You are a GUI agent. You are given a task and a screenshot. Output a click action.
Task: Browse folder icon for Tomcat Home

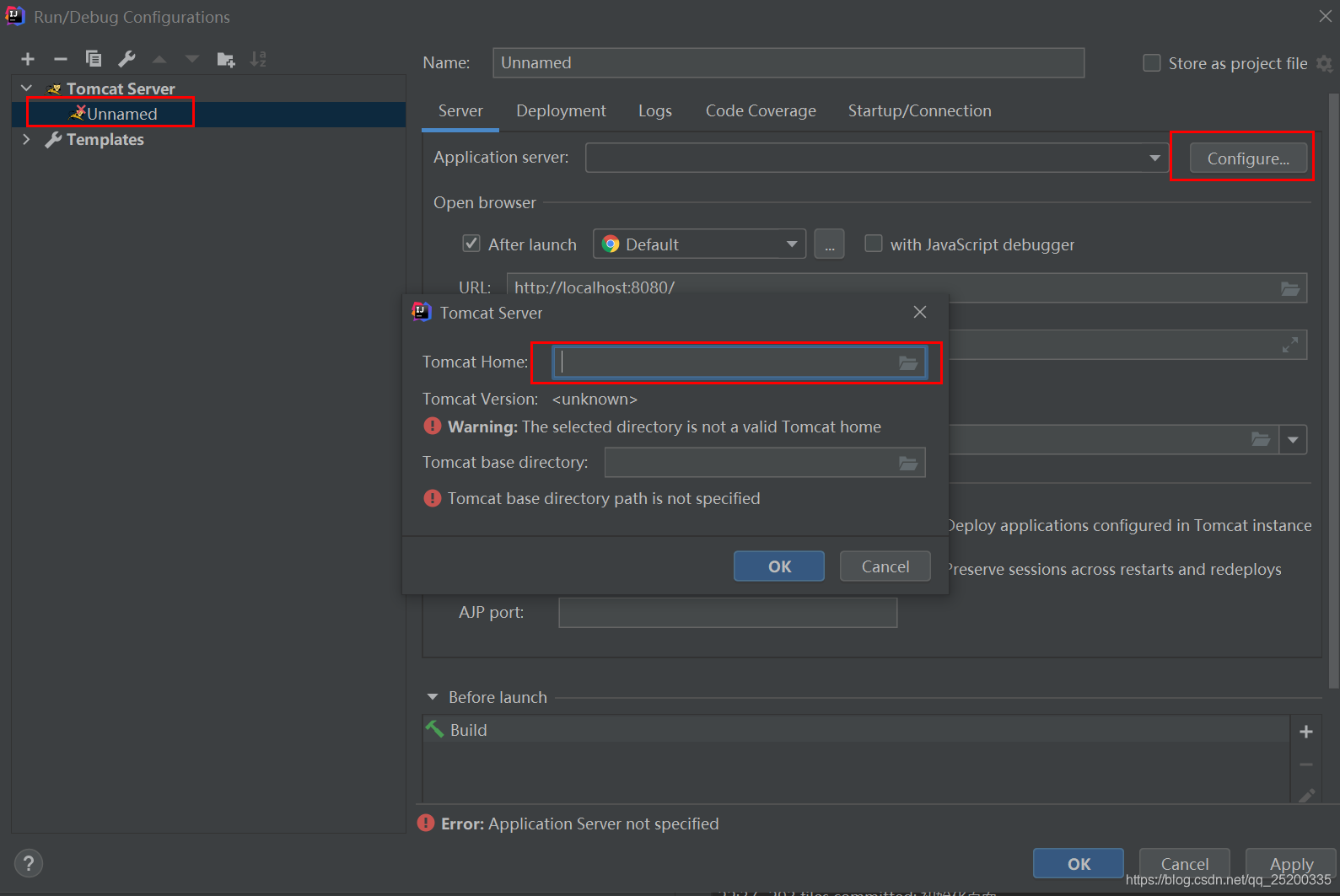(907, 362)
